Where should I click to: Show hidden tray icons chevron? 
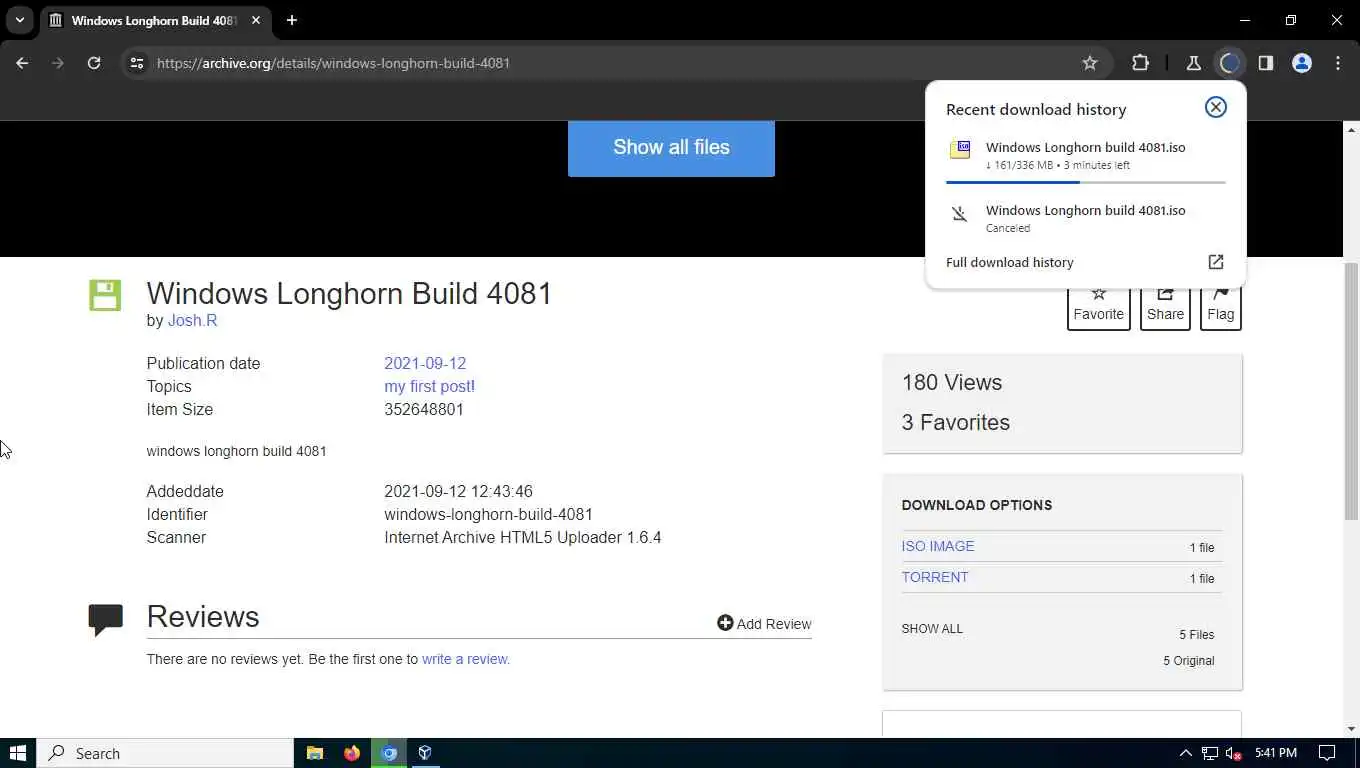point(1185,753)
